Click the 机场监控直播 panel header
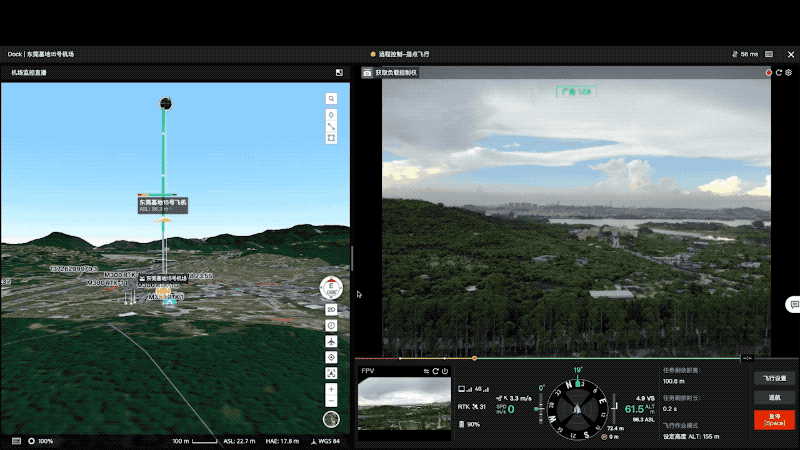Viewport: 800px width, 450px height. [x=29, y=72]
